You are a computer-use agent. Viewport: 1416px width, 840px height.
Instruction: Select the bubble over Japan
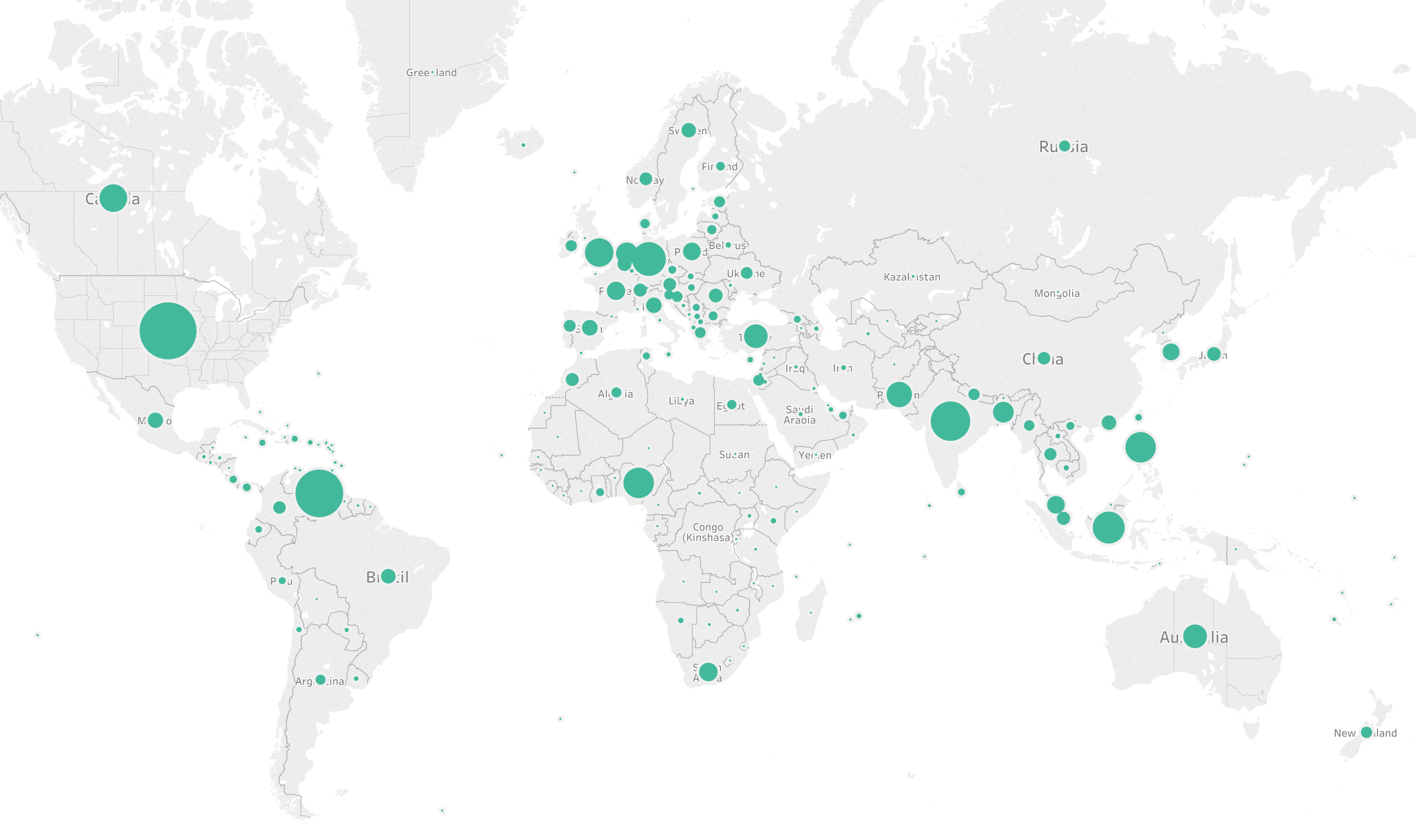pyautogui.click(x=1213, y=354)
